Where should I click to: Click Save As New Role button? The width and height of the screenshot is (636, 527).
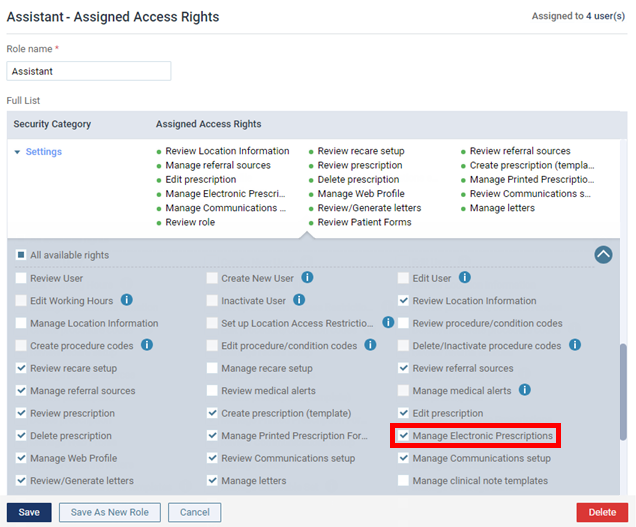coord(110,512)
